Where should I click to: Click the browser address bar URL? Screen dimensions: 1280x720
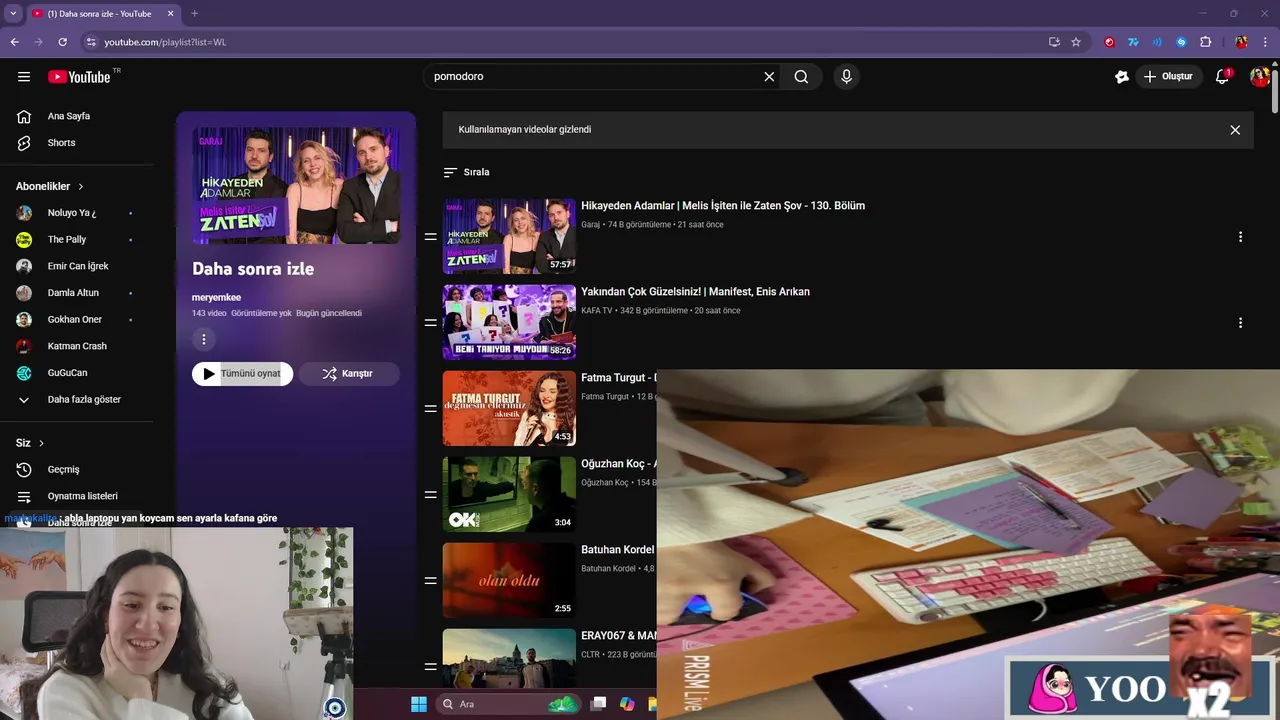point(165,42)
